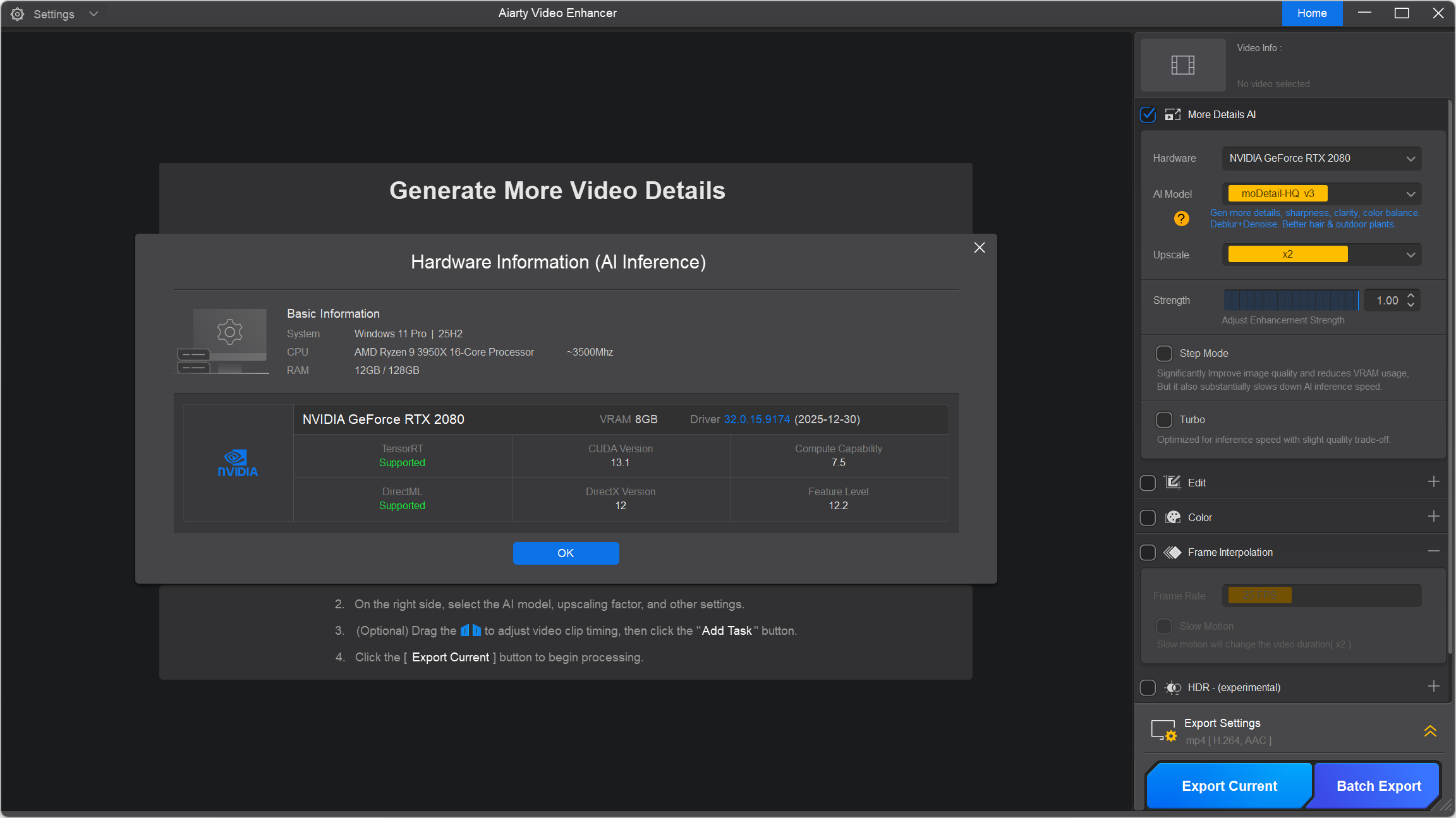
Task: Click the HDR experimental icon
Action: [1173, 687]
